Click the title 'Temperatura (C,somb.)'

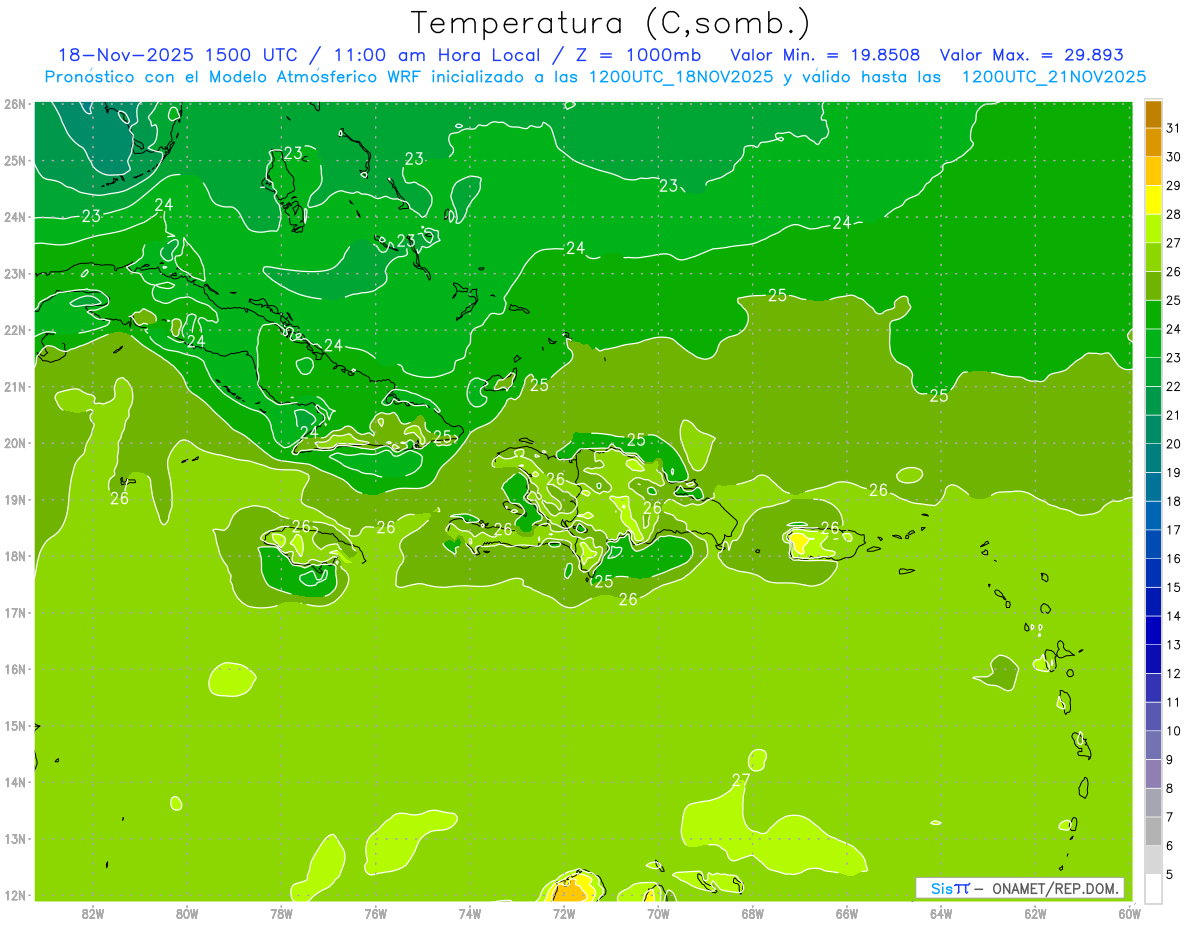click(x=610, y=23)
